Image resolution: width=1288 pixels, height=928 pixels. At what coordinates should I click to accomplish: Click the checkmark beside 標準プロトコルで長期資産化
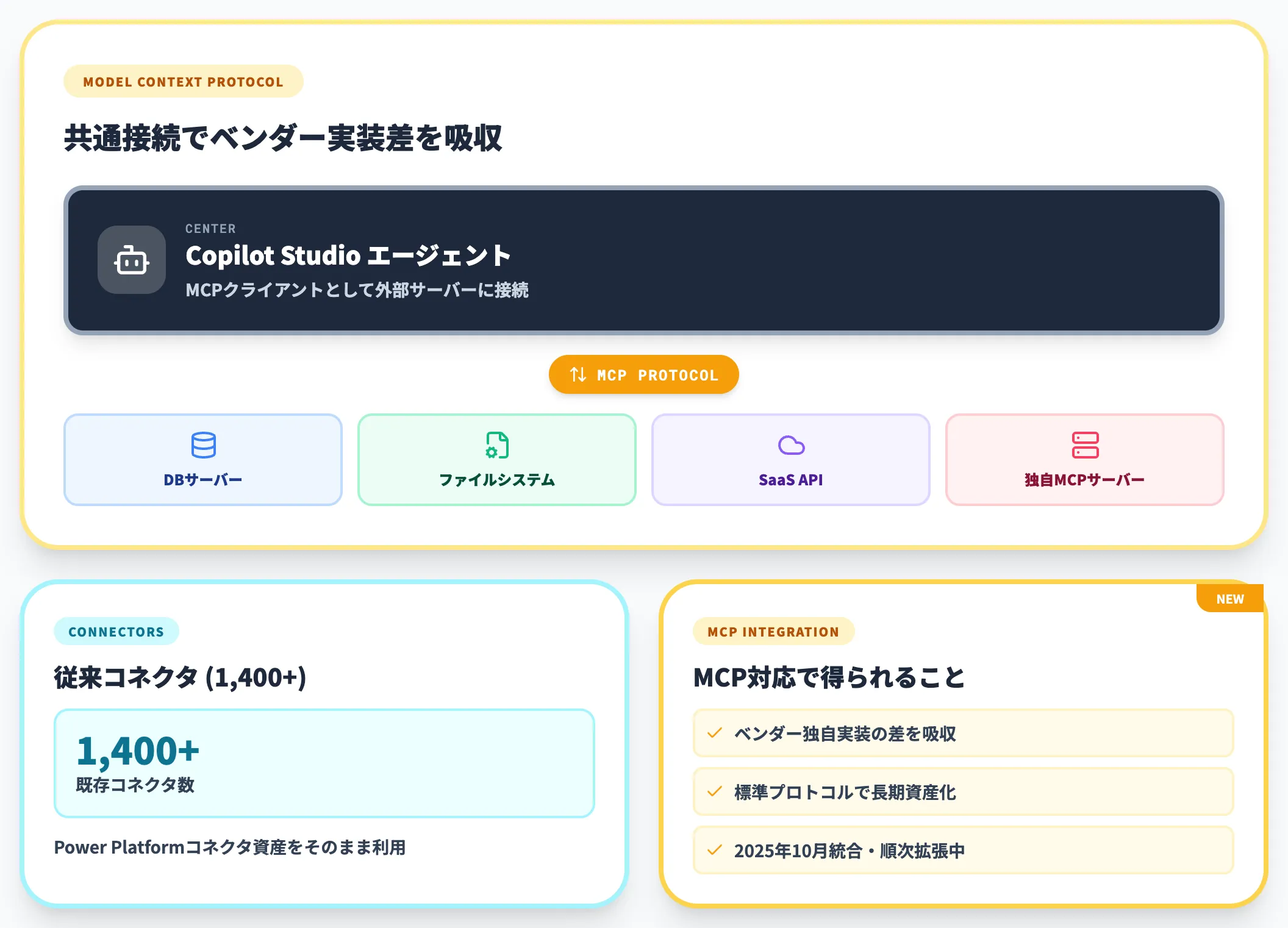715,791
